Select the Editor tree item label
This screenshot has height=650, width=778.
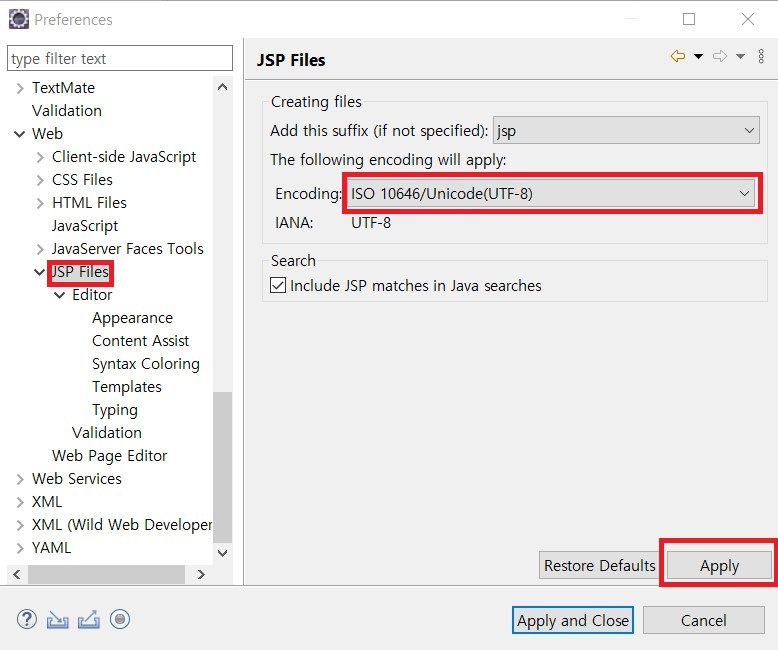click(92, 295)
